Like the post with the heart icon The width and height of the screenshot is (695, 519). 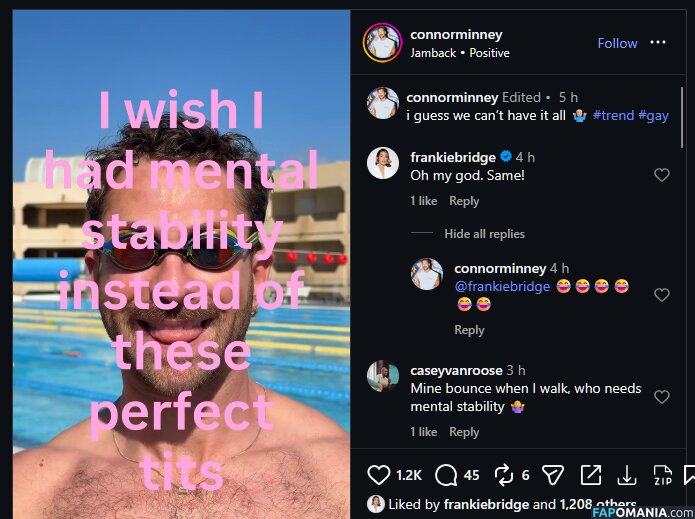378,475
